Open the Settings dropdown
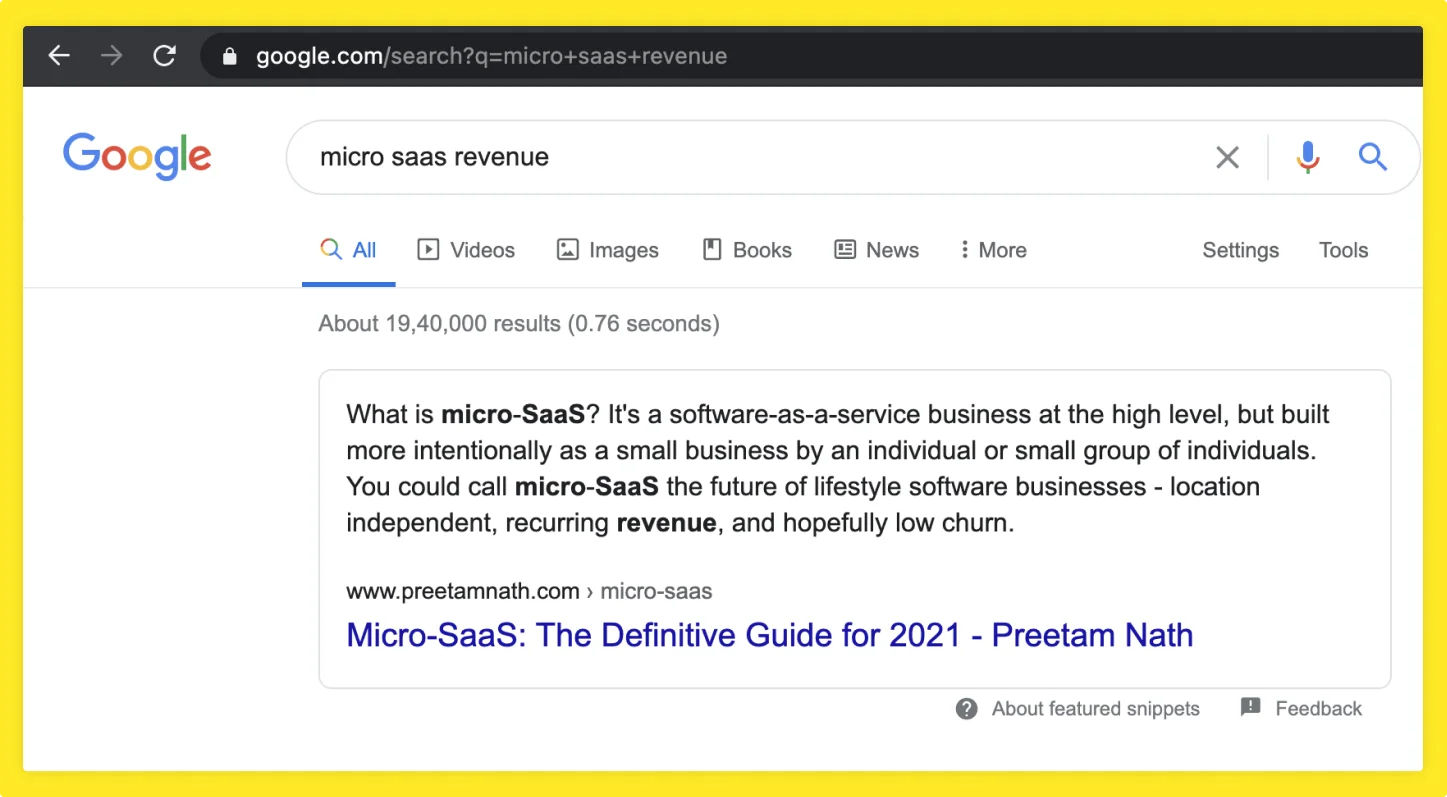Viewport: 1447px width, 797px height. click(1240, 250)
